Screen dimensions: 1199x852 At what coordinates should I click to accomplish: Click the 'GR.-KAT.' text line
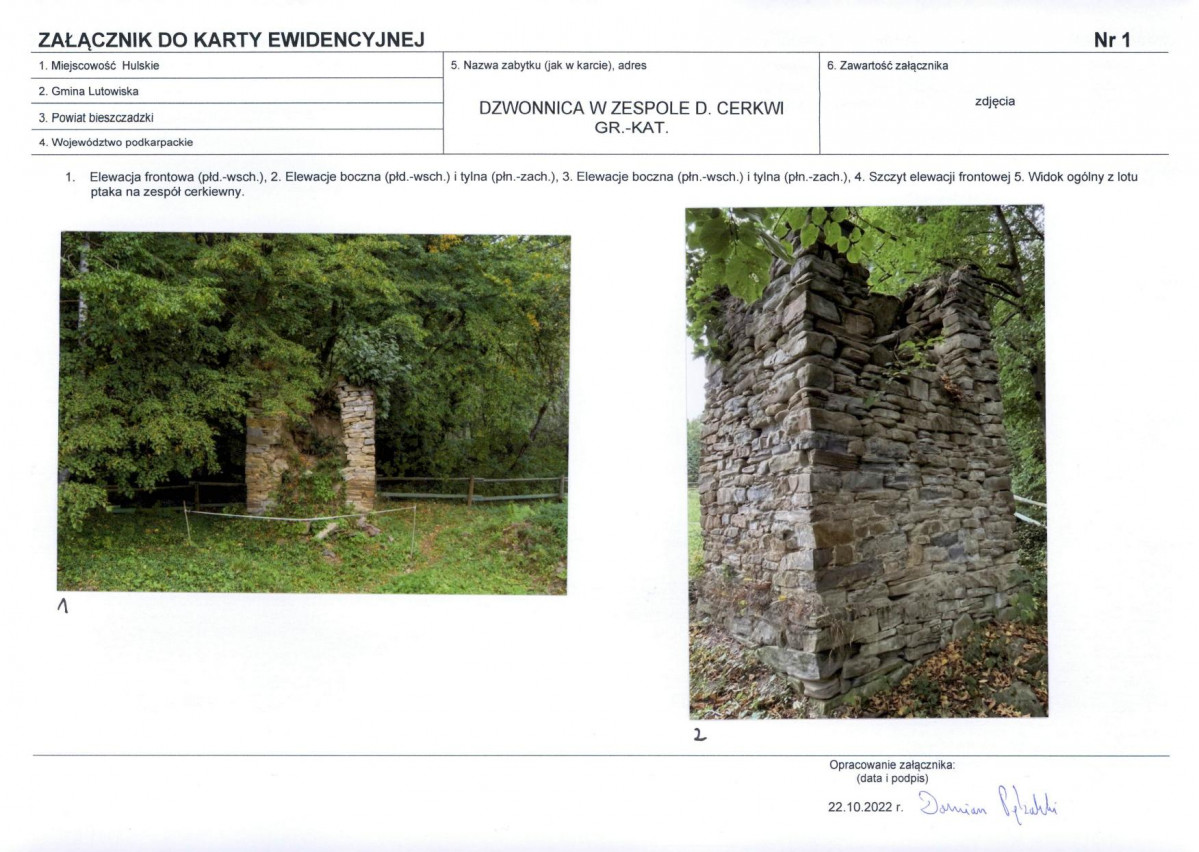(x=631, y=128)
